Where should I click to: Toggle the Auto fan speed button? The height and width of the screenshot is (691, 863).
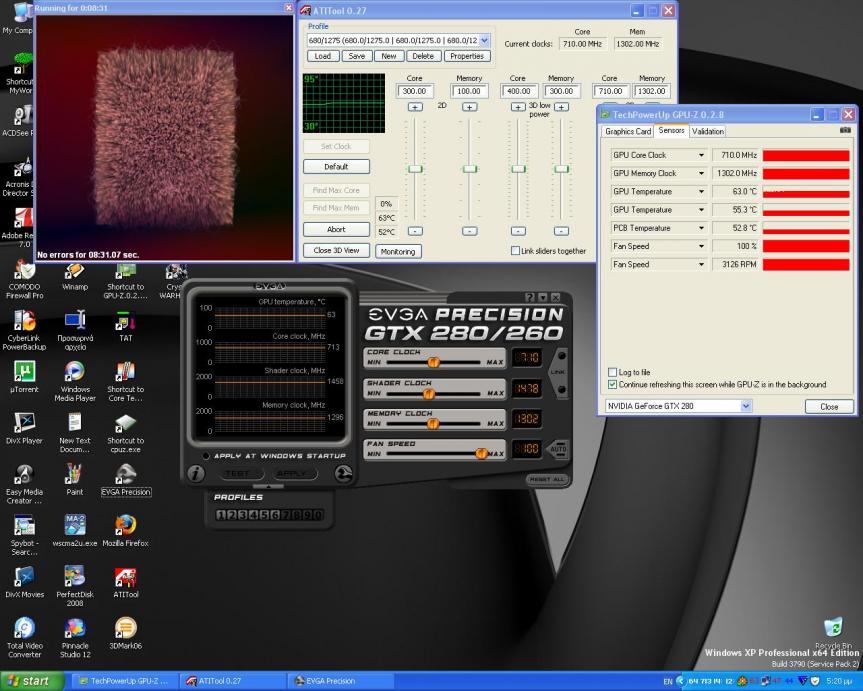pos(558,449)
